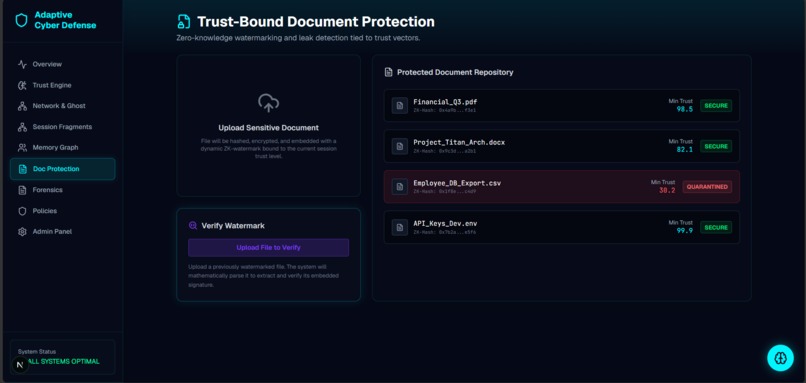This screenshot has width=806, height=383.
Task: Click the Session Fragments sidebar icon
Action: [x=22, y=127]
